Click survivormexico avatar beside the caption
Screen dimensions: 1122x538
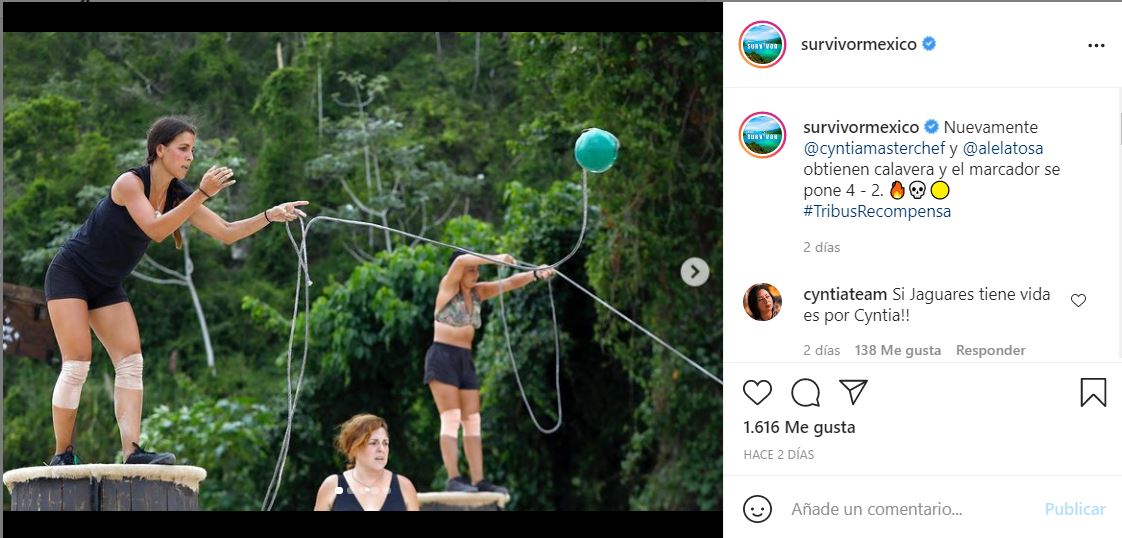[762, 135]
